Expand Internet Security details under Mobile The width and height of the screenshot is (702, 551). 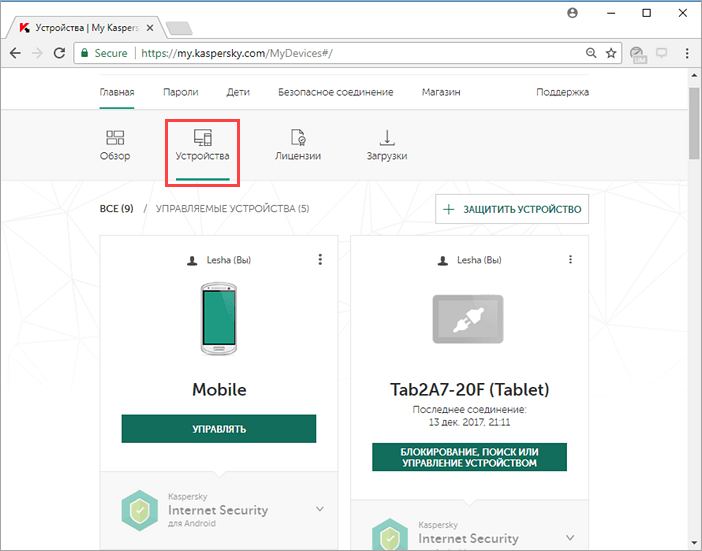point(320,509)
